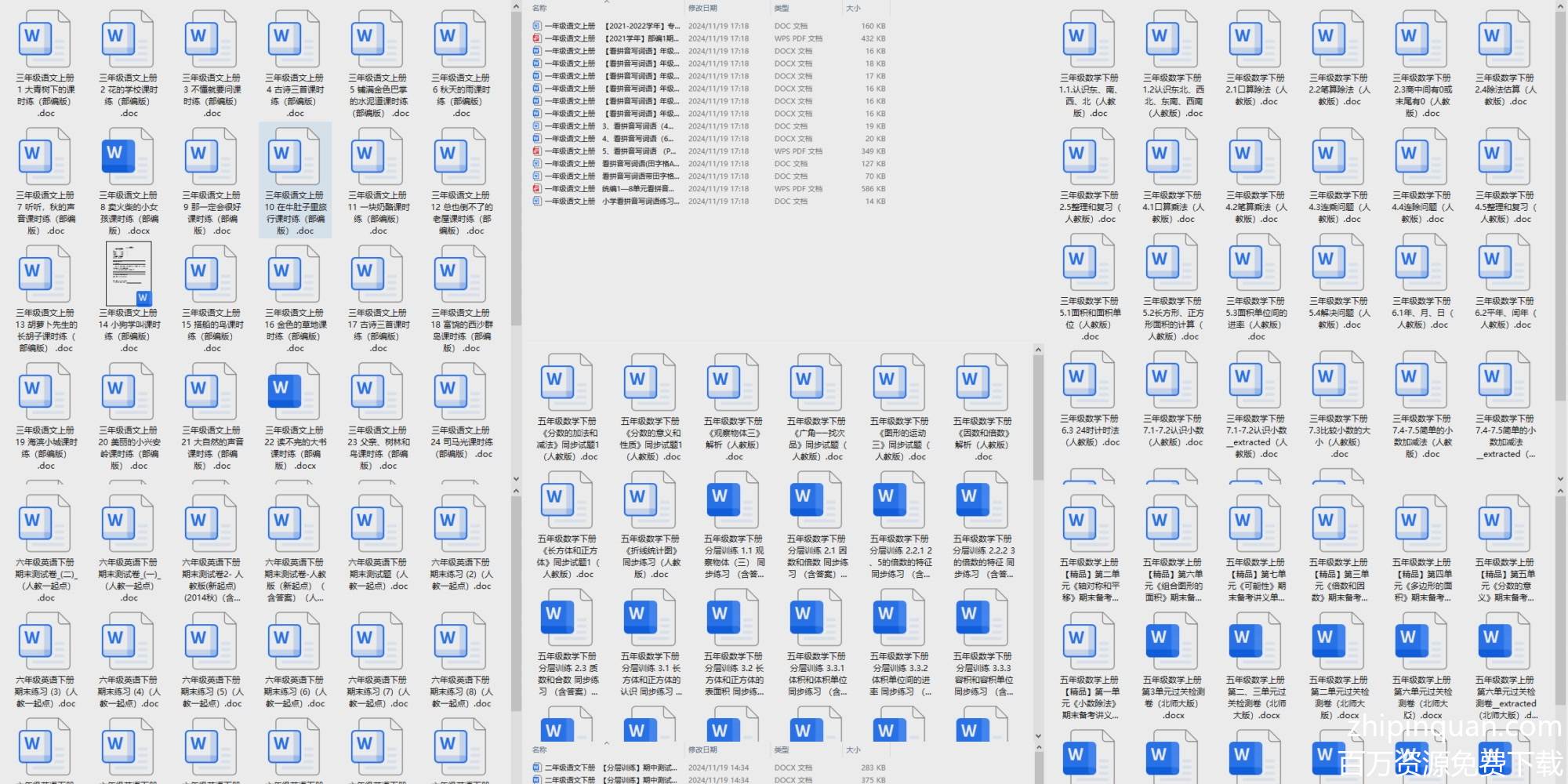Select the 统编1—8单元看拼音 PDF list row
Screen dimensions: 1568x784
pyautogui.click(x=635, y=189)
